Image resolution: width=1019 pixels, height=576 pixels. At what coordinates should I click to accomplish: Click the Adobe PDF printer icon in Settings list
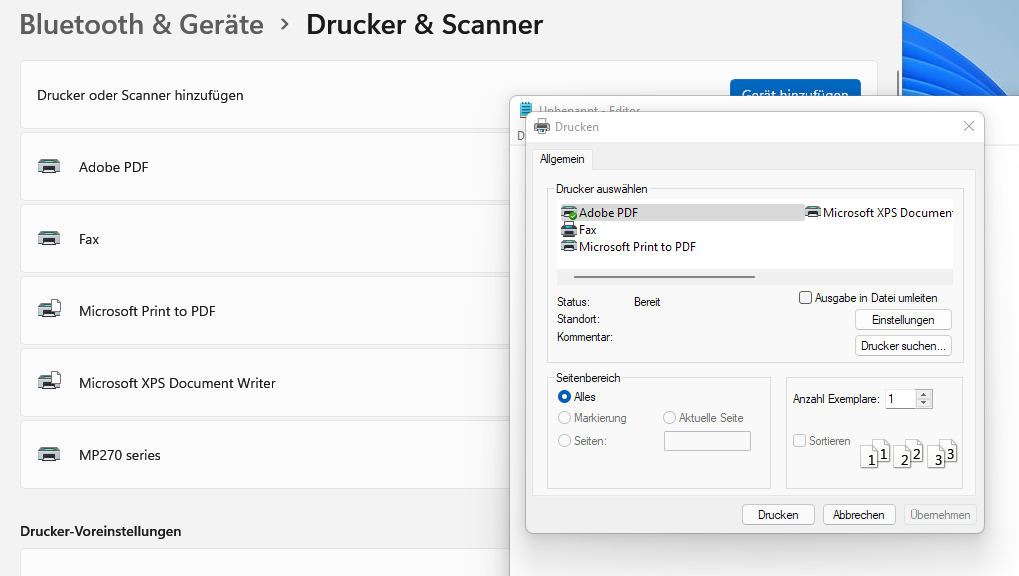[x=49, y=166]
